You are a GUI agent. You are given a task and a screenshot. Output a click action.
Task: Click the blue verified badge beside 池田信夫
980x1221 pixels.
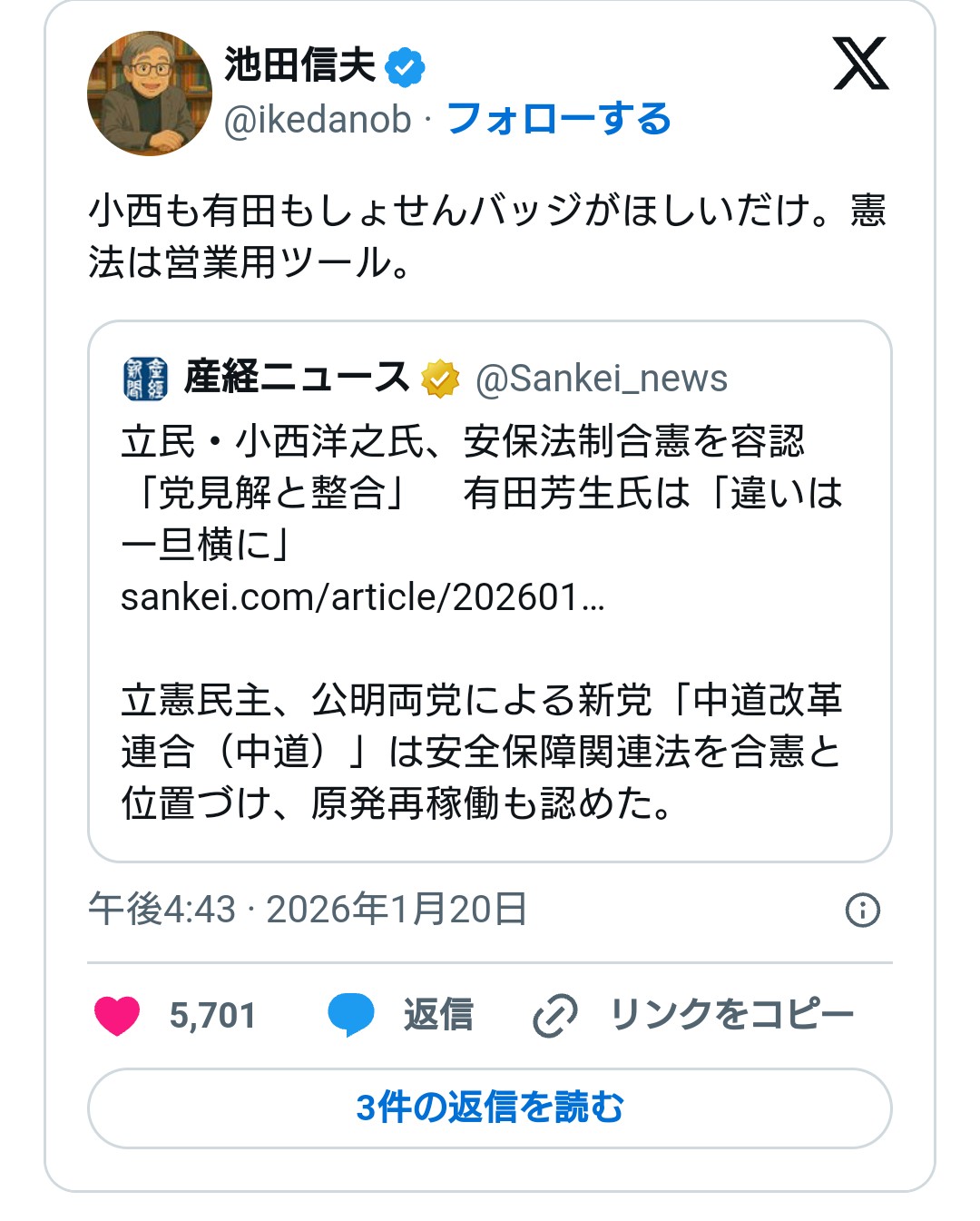405,67
